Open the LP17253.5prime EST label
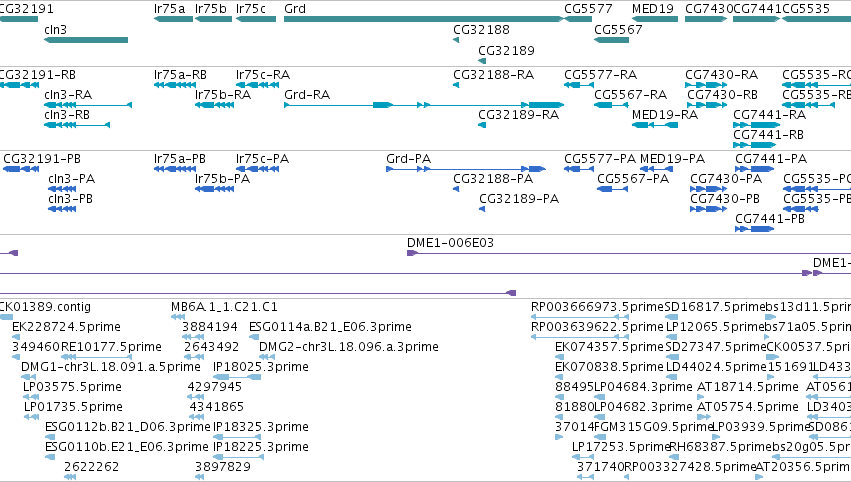The image size is (851, 482). (622, 447)
